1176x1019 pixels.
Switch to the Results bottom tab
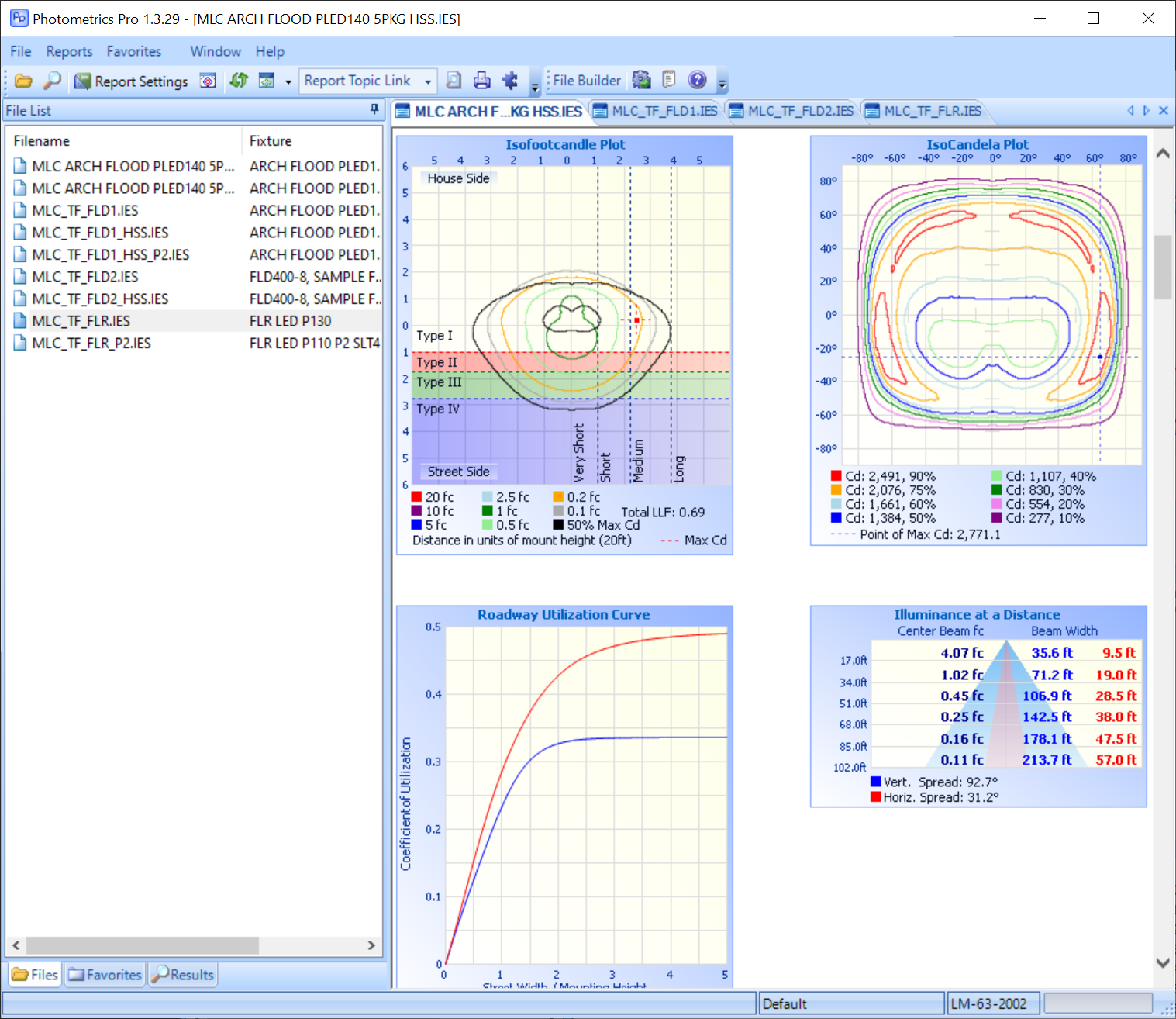(183, 975)
